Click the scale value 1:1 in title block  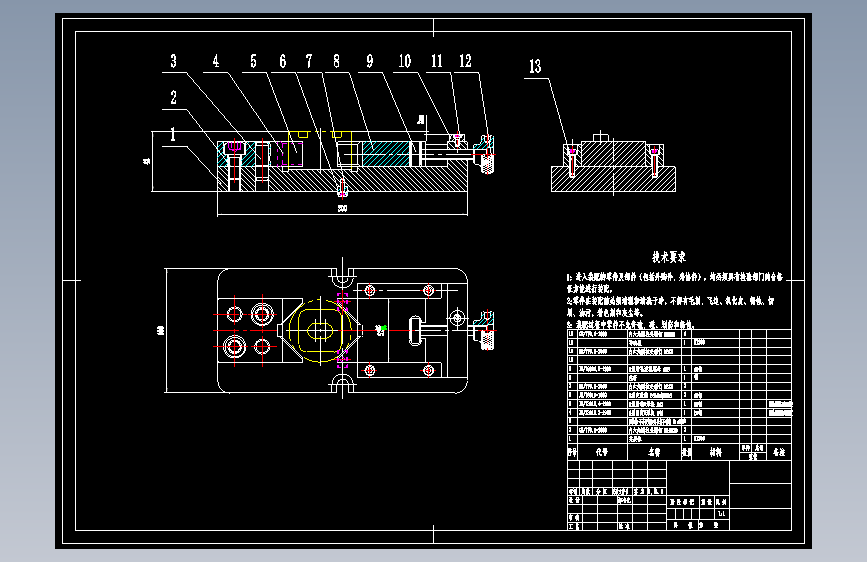(722, 514)
